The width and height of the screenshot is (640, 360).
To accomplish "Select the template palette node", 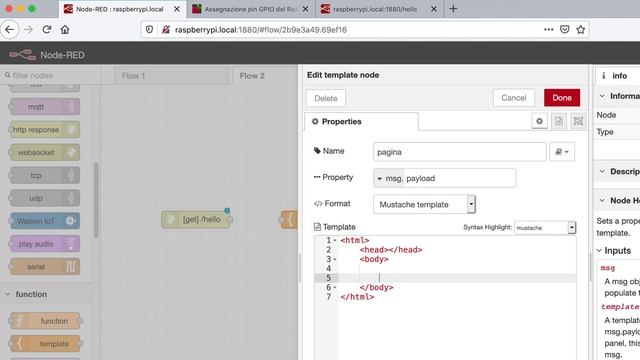I will [45, 344].
